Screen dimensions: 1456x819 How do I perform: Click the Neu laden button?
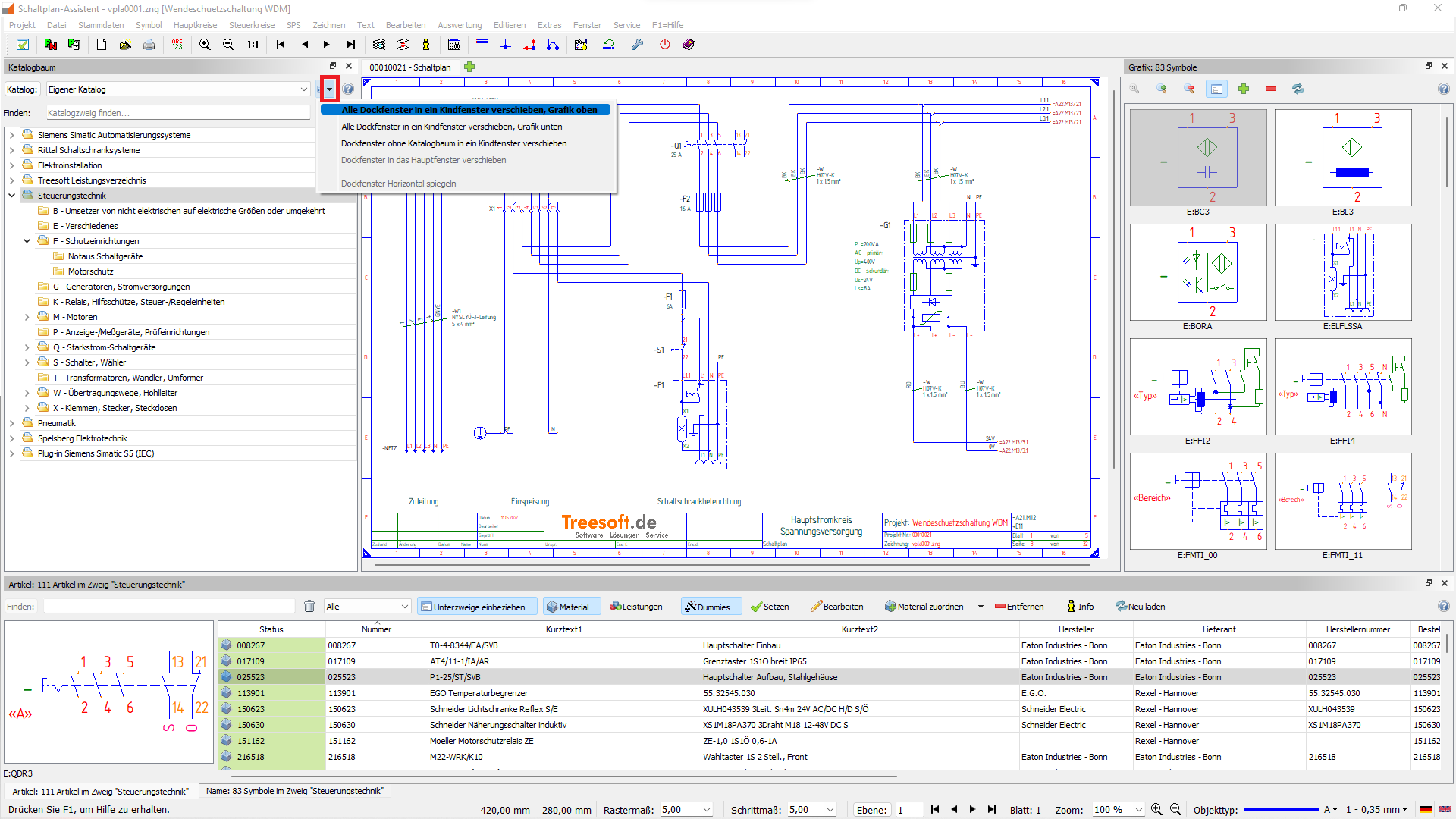click(x=1141, y=607)
